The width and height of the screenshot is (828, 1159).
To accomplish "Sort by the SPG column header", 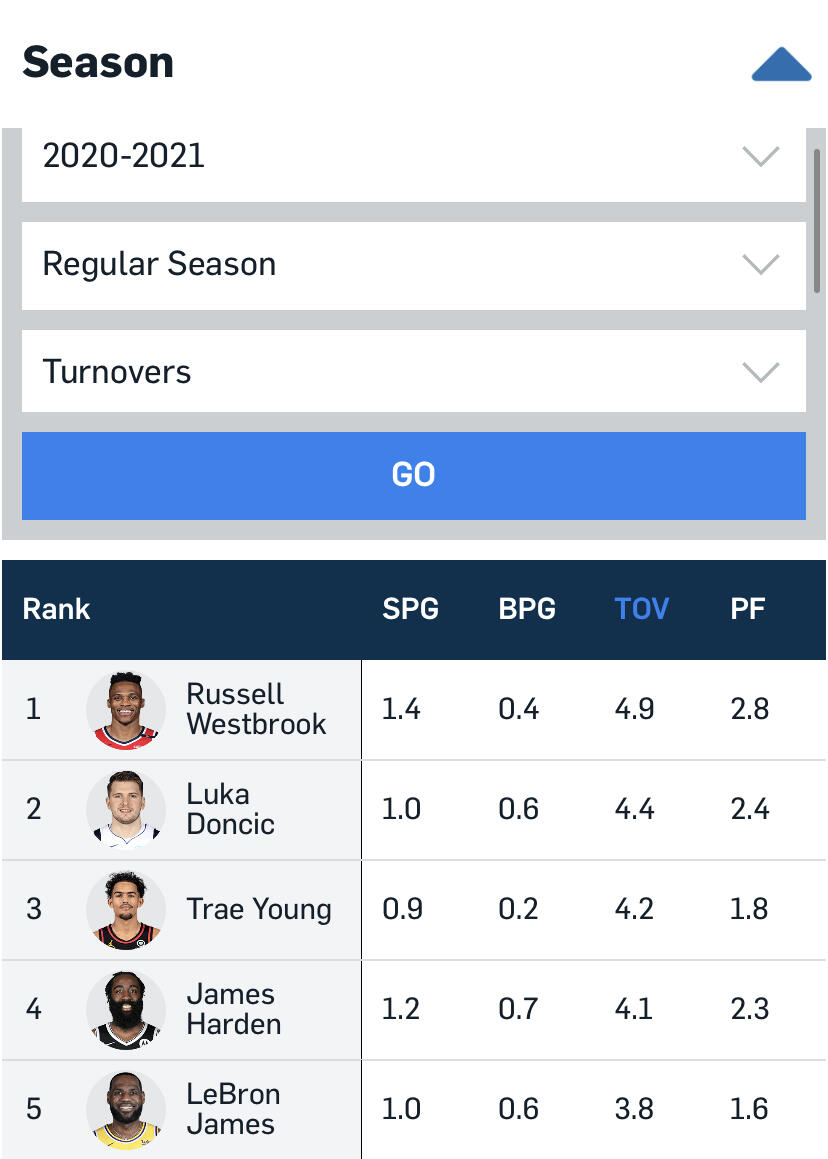I will pyautogui.click(x=410, y=609).
